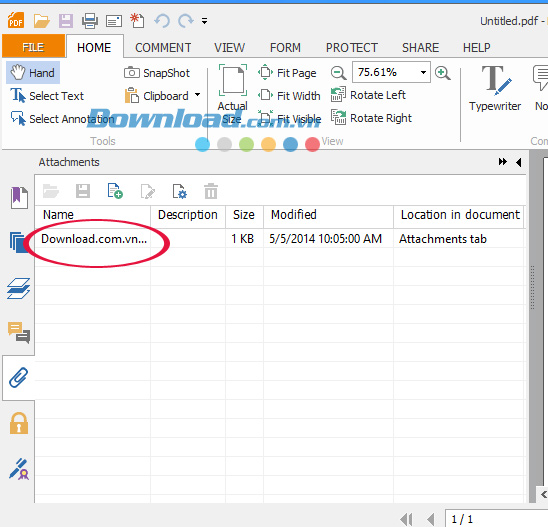Go to the first page
Viewport: 548px width, 527px height.
(x=407, y=519)
